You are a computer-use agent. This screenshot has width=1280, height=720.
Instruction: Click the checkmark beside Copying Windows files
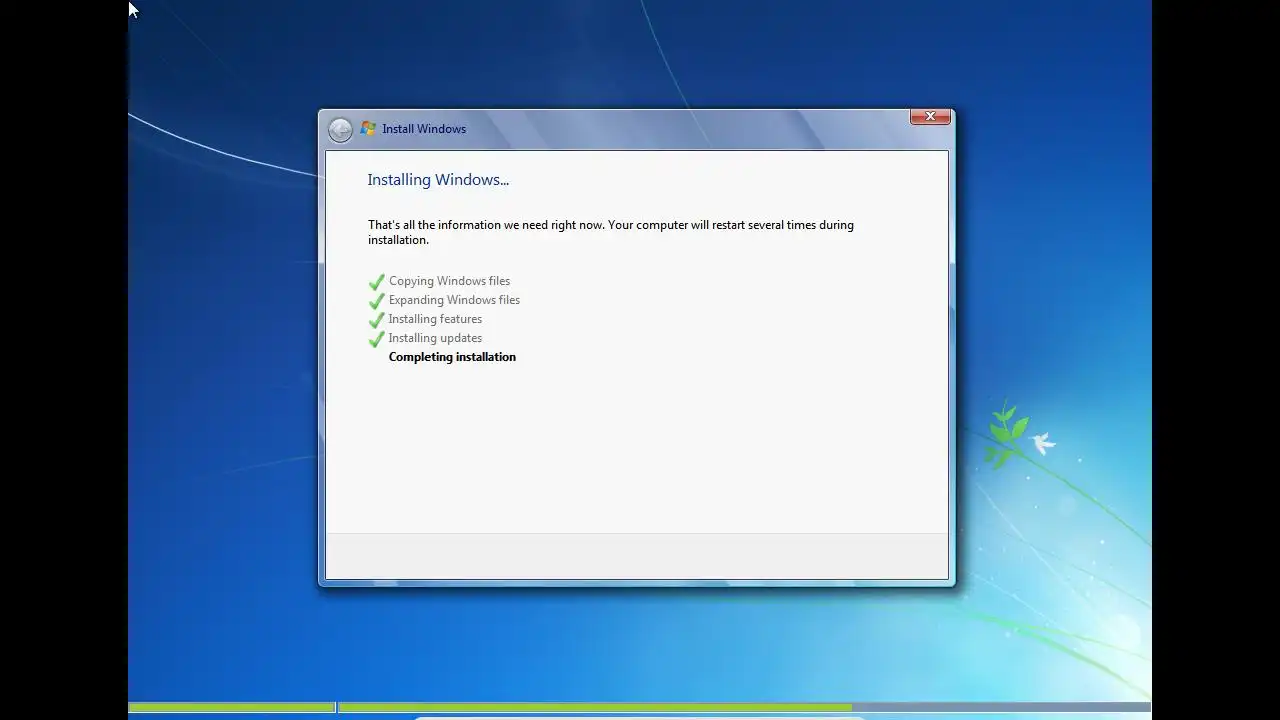[377, 282]
